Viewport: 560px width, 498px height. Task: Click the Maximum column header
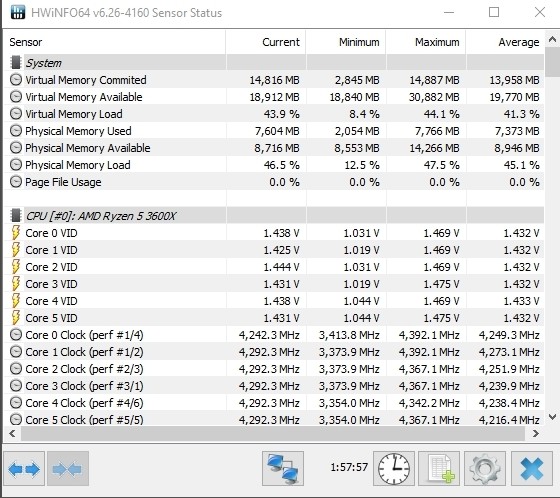pos(426,42)
